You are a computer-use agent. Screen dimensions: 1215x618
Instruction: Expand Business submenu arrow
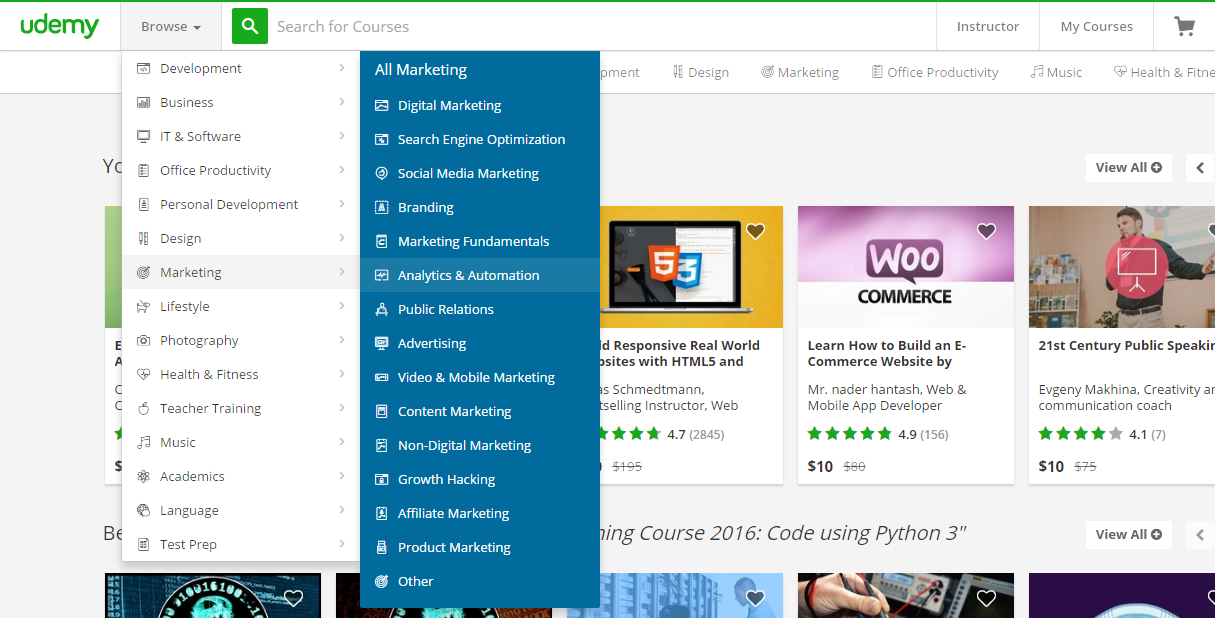(x=341, y=102)
